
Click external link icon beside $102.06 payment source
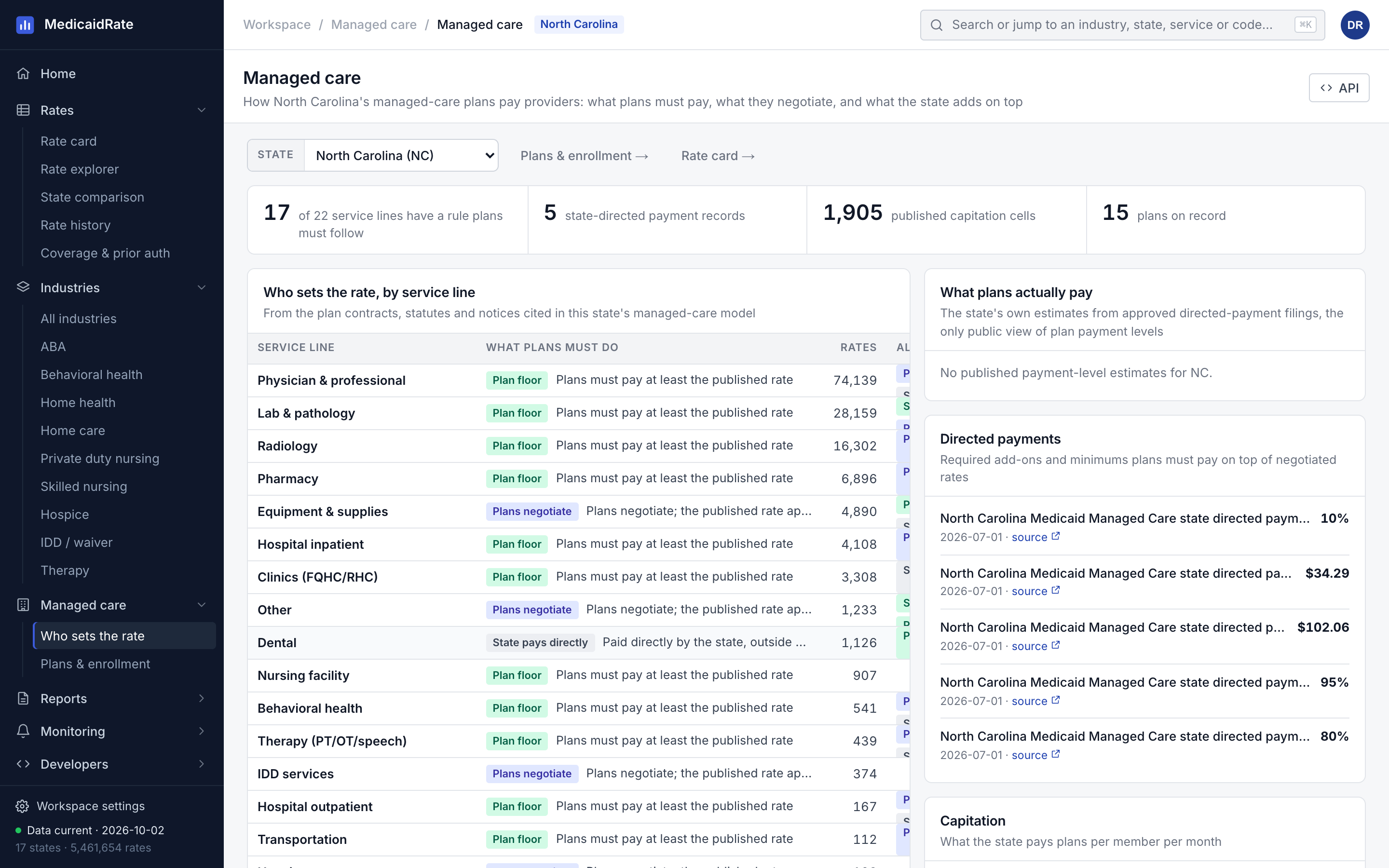click(x=1056, y=645)
